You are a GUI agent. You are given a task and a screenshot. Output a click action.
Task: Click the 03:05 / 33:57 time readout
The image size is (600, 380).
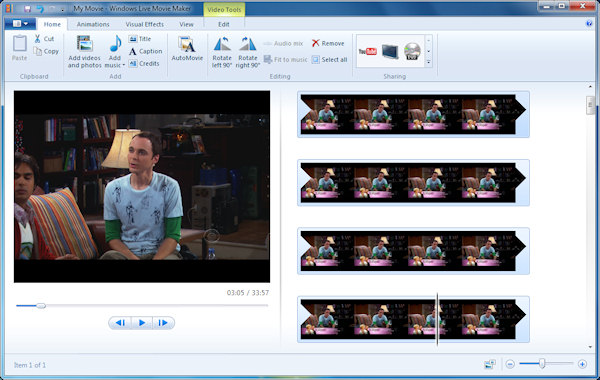pyautogui.click(x=248, y=293)
